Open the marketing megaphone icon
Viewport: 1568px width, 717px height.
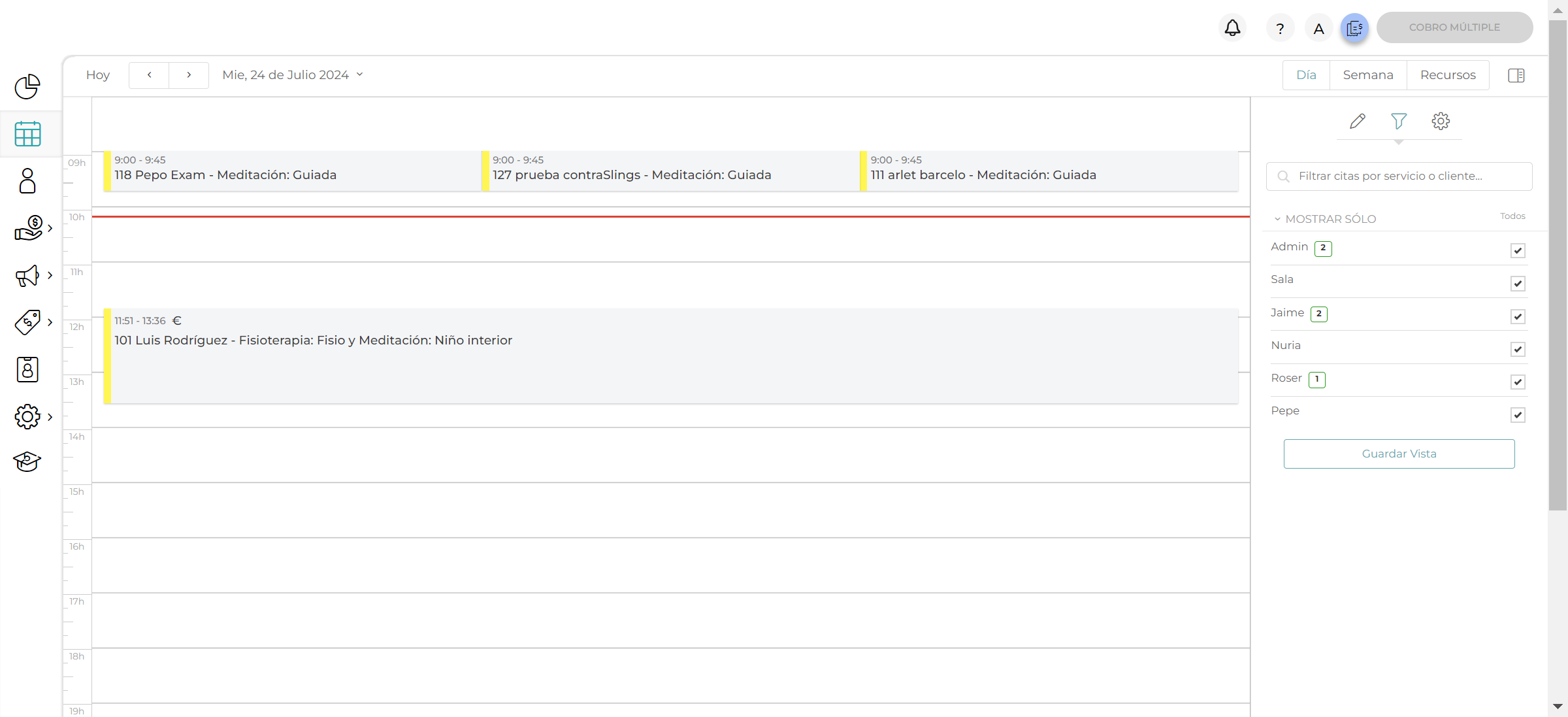pos(27,275)
